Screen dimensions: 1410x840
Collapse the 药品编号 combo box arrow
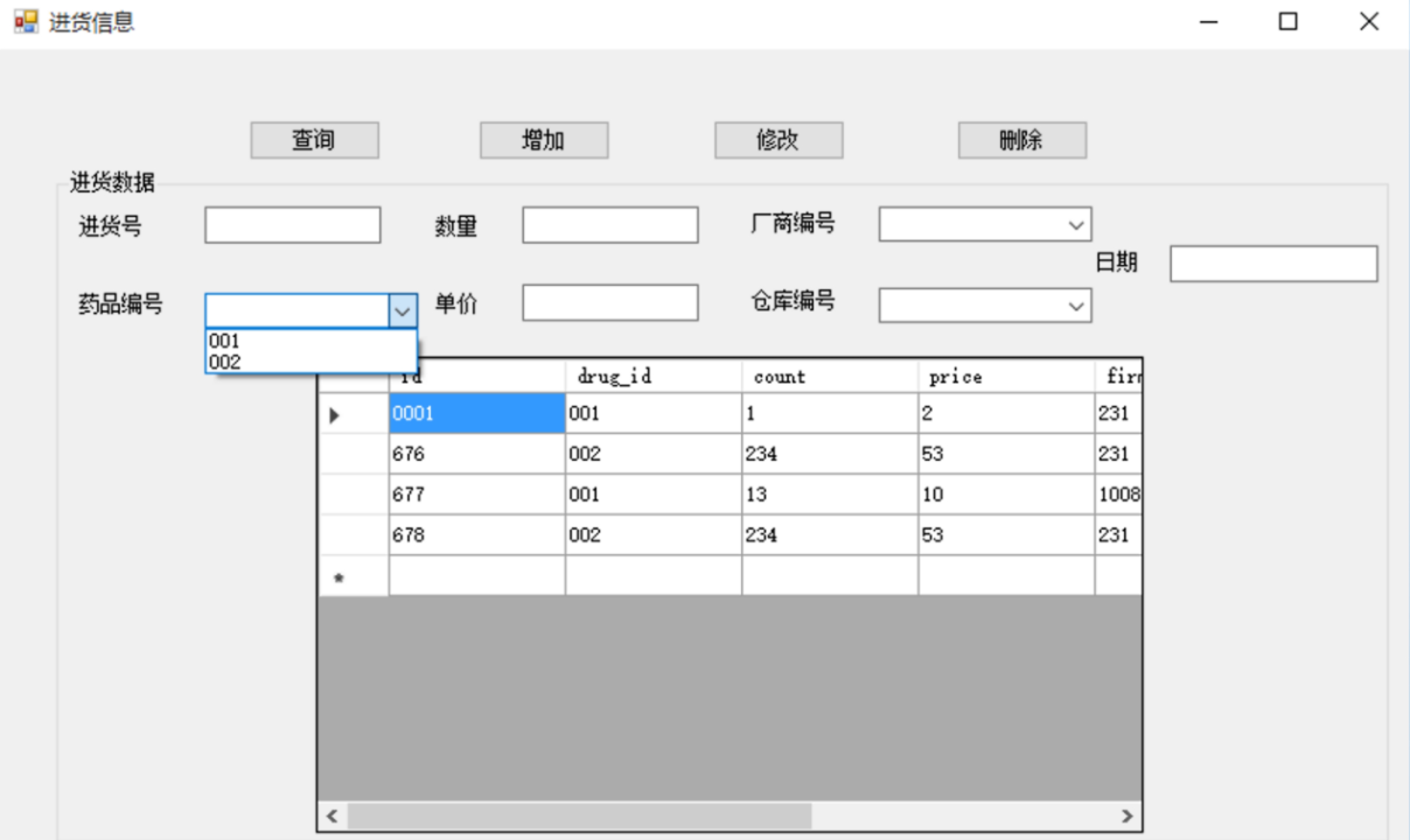(403, 310)
